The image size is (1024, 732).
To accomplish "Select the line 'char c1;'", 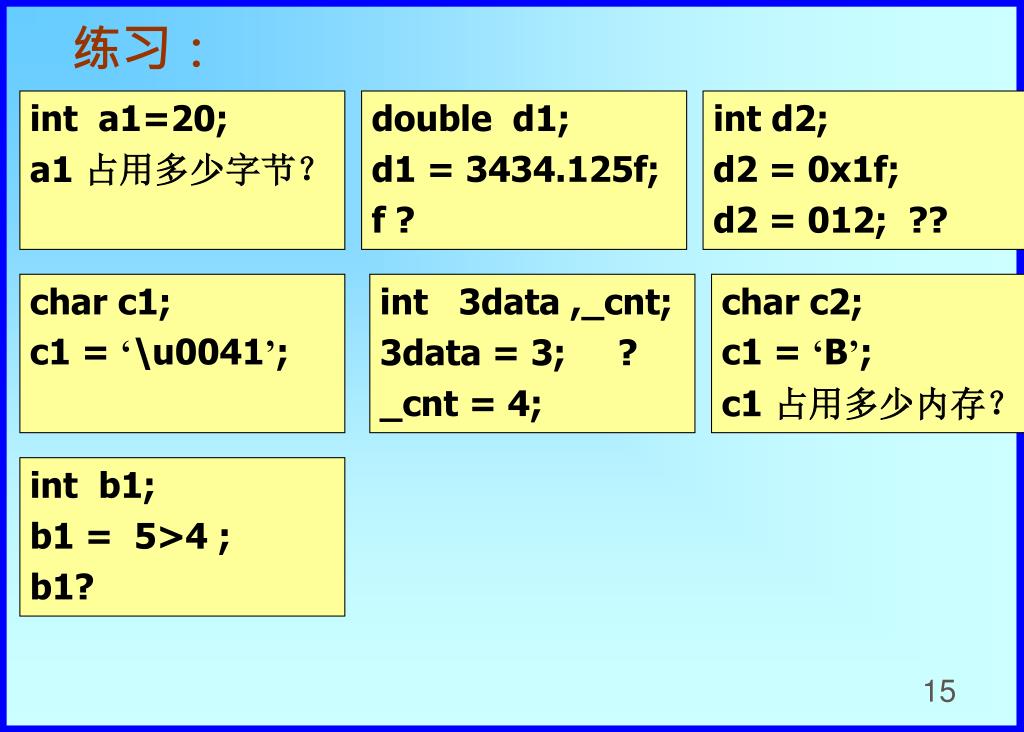I will click(100, 303).
